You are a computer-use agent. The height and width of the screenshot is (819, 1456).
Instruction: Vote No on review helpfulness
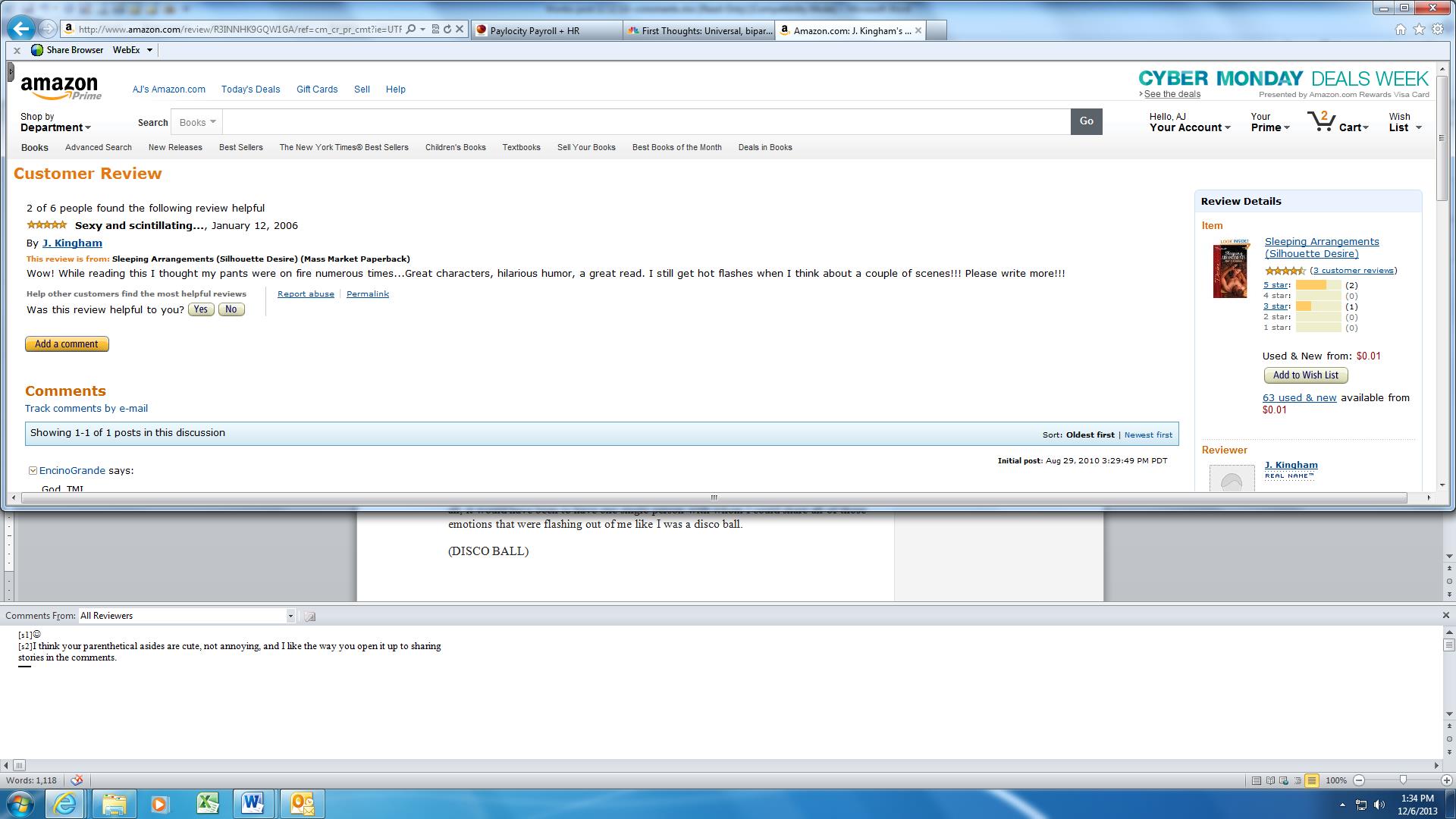(231, 309)
